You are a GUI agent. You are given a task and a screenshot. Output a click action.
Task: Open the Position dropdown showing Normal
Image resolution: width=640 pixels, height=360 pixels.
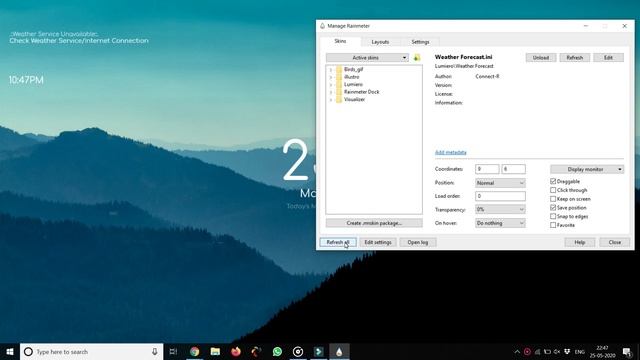coord(500,183)
